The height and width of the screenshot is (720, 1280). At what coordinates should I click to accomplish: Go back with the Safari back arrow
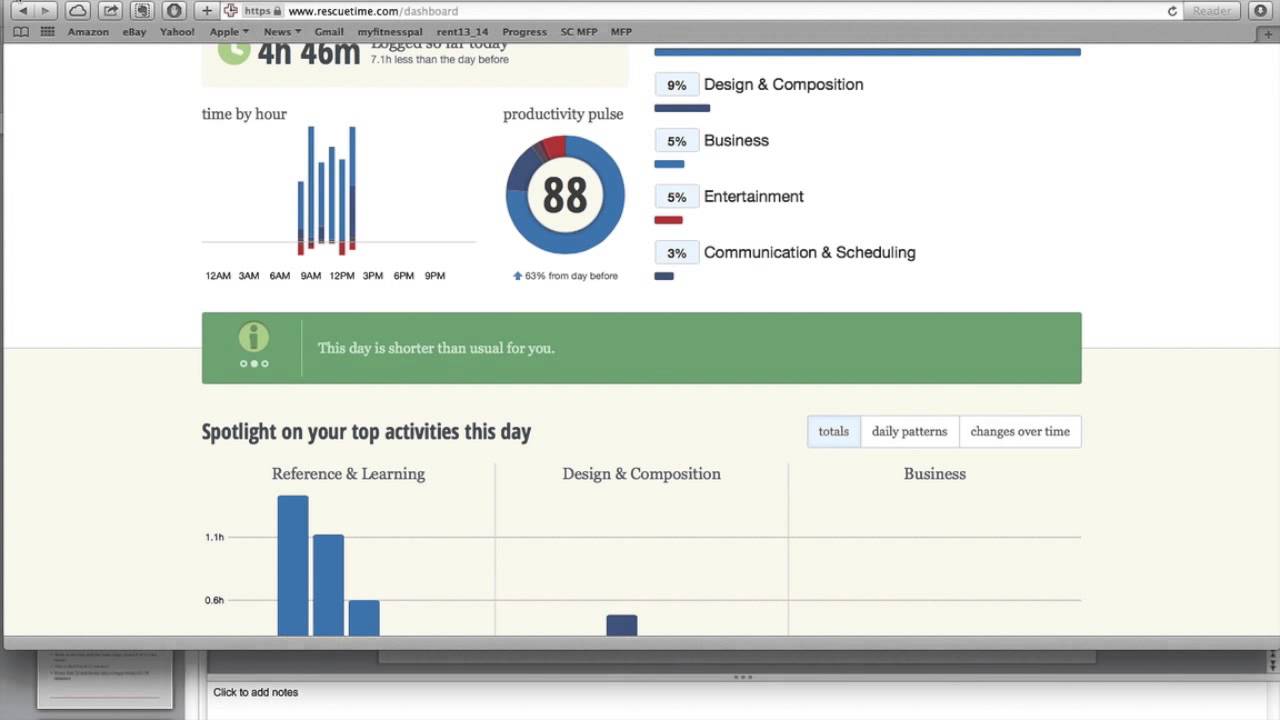(x=21, y=11)
